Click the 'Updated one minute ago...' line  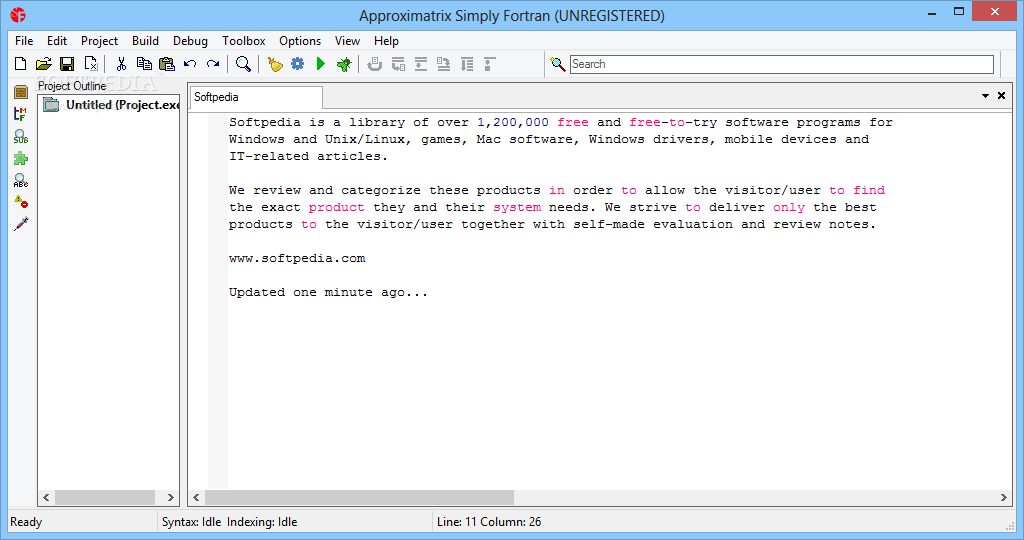pos(328,293)
